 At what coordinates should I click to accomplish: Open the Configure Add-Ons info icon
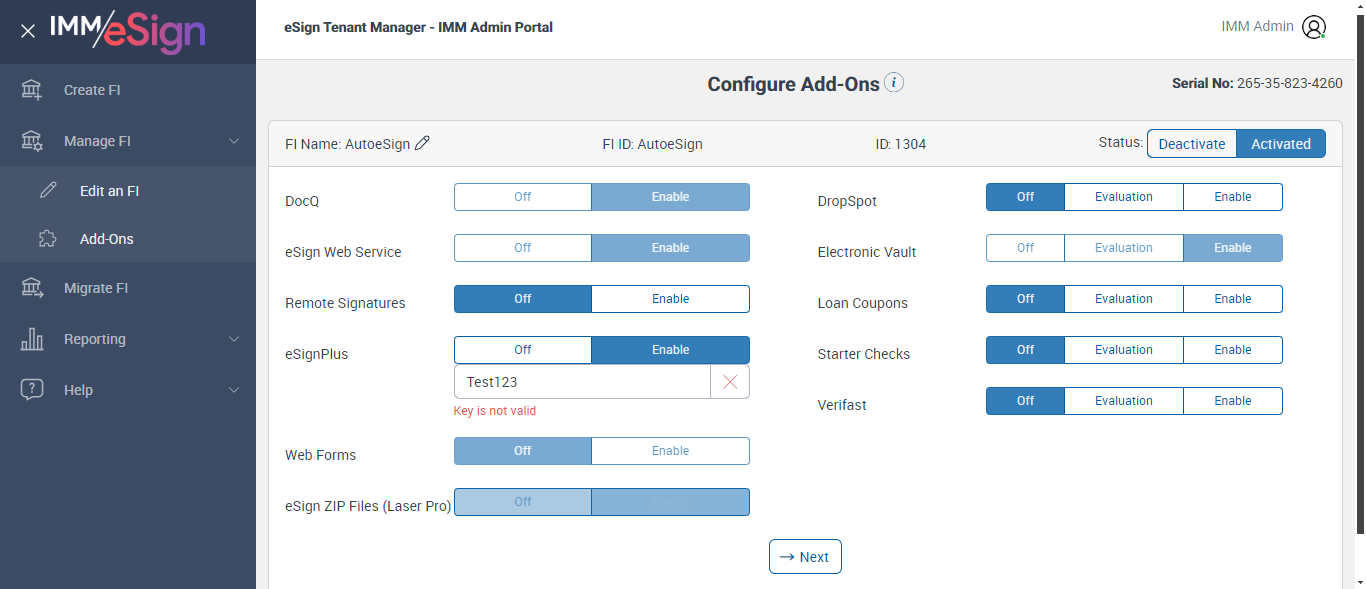click(x=894, y=83)
